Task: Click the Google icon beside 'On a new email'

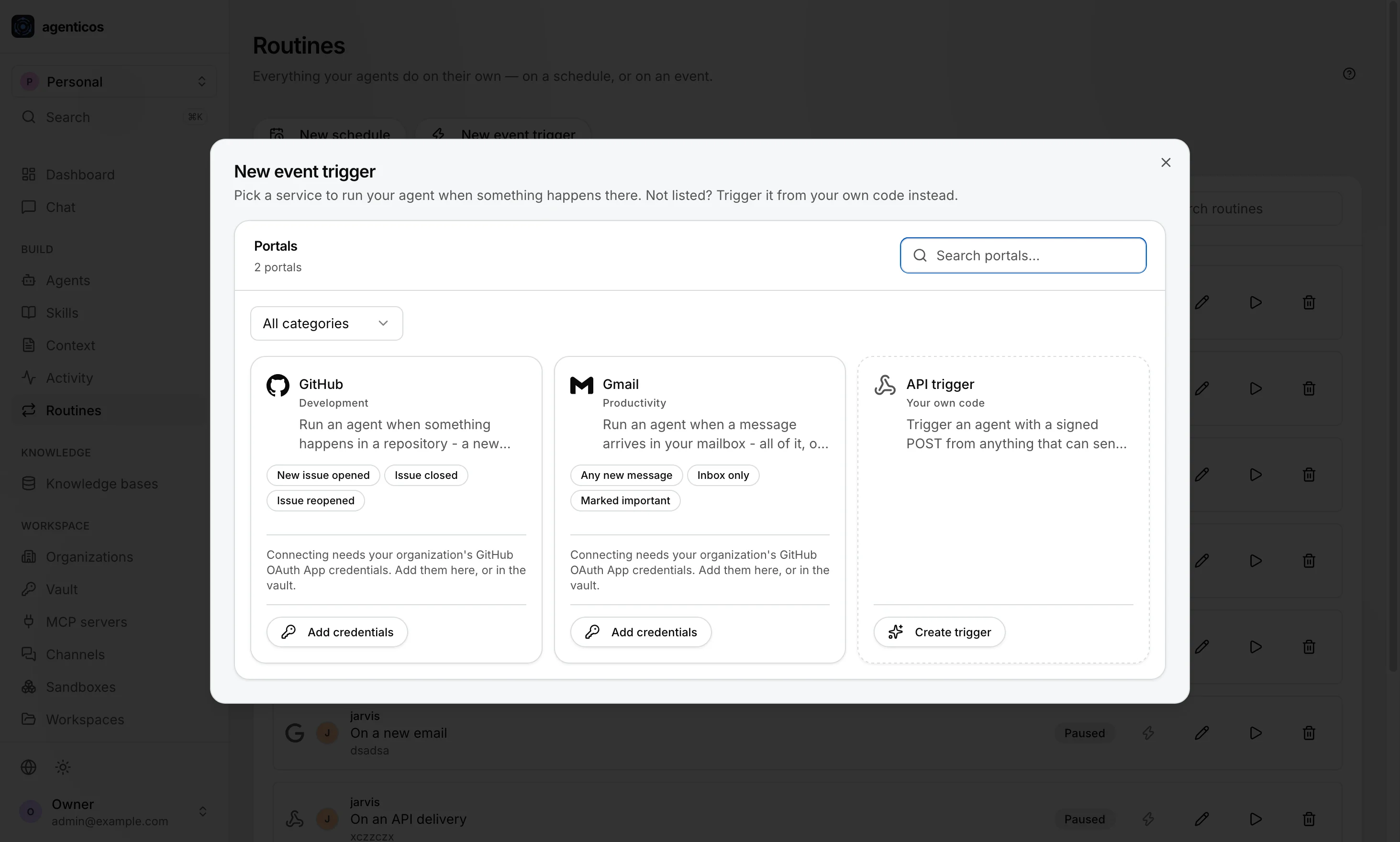Action: point(295,733)
